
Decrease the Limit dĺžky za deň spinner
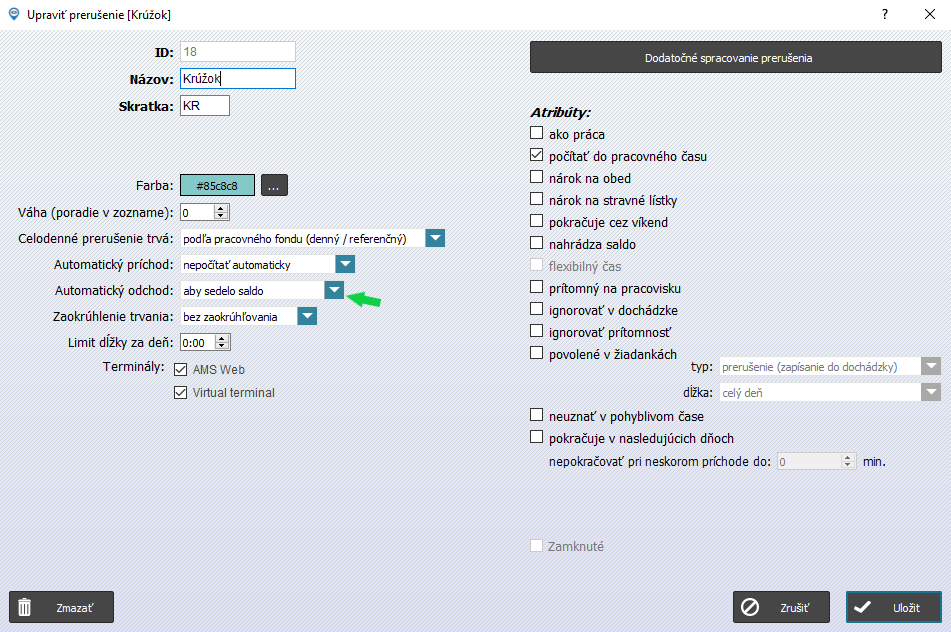[x=222, y=346]
